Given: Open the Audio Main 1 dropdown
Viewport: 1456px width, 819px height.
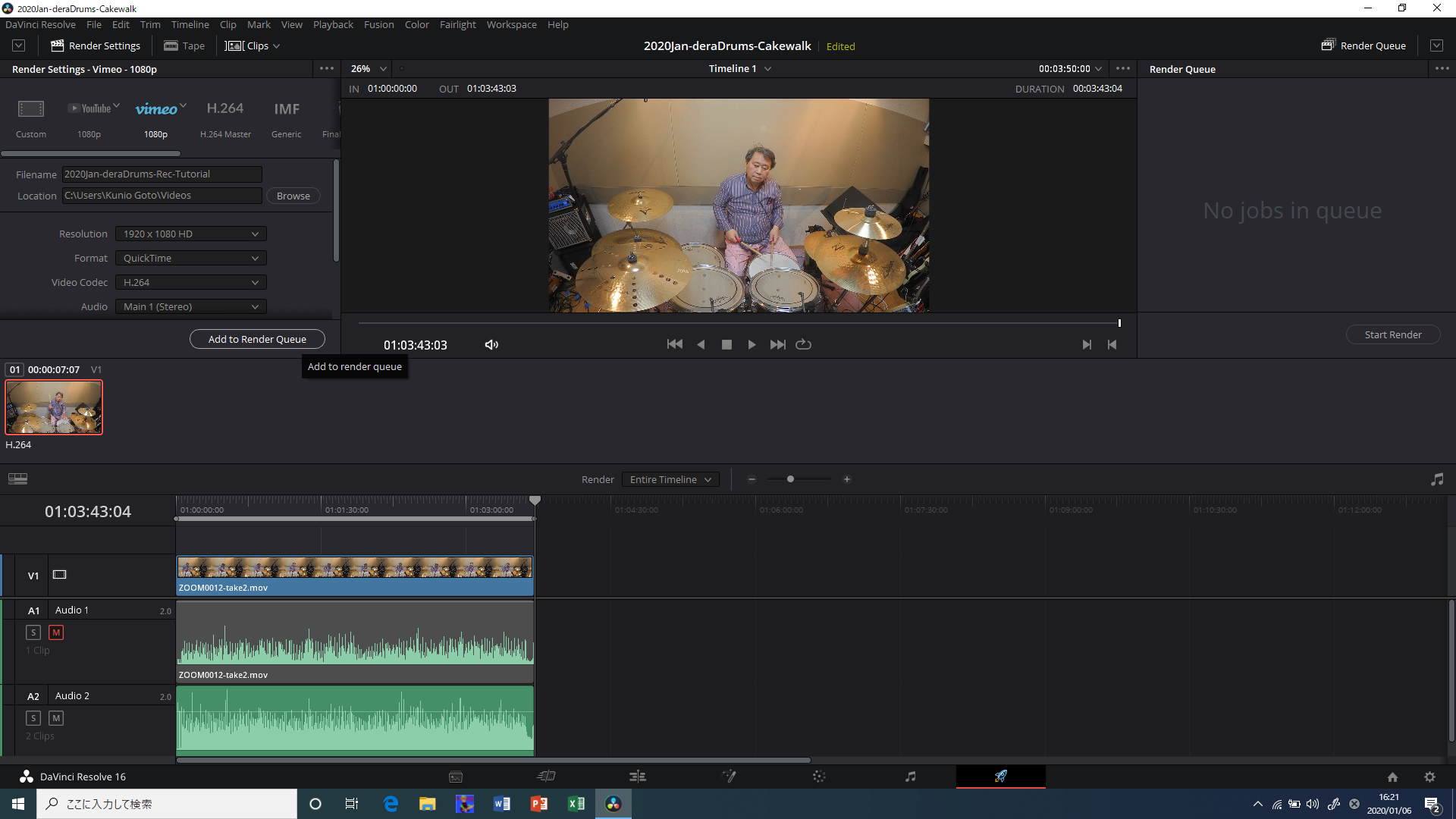Looking at the screenshot, I should point(191,307).
